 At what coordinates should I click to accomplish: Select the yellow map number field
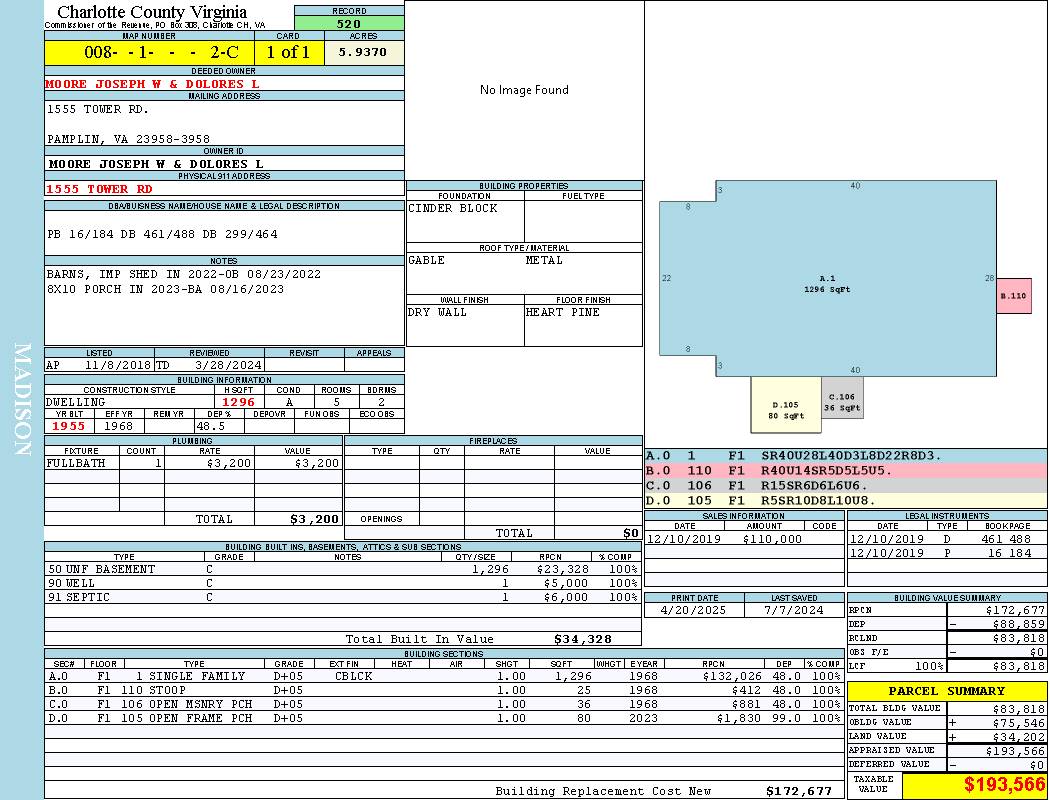click(x=150, y=53)
